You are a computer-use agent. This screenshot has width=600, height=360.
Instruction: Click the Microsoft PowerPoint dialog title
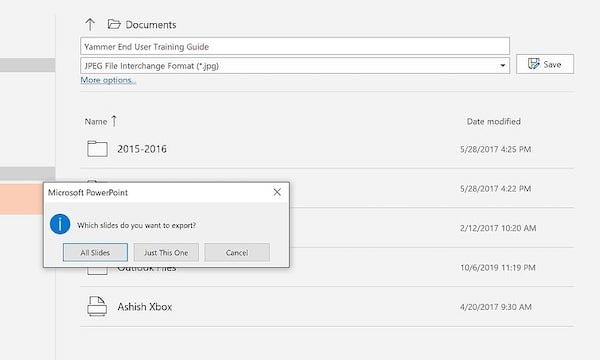point(88,192)
